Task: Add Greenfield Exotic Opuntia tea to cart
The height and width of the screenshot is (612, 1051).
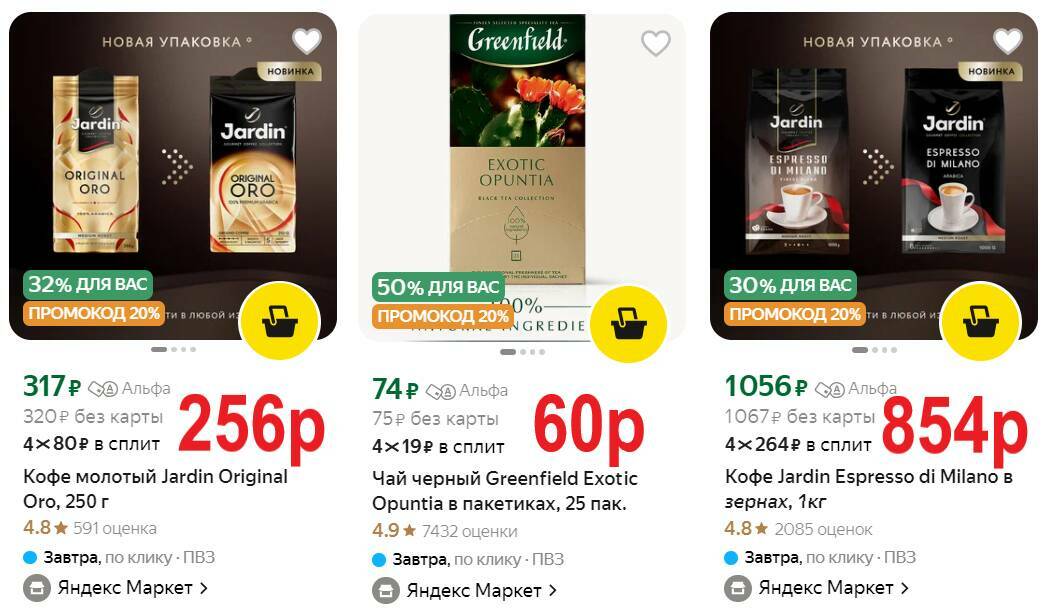Action: pos(628,324)
